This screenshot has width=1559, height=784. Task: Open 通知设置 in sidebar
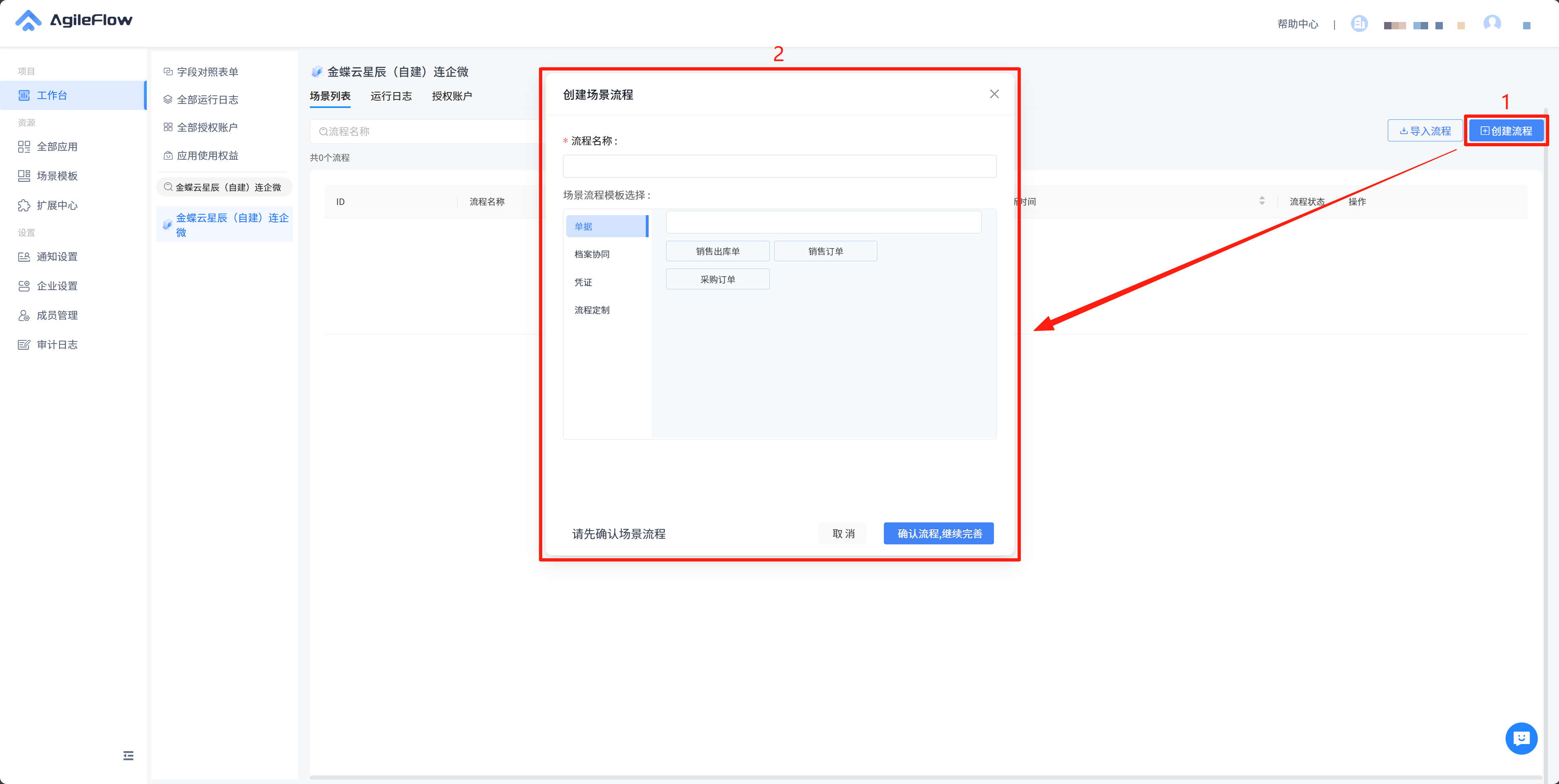[57, 256]
